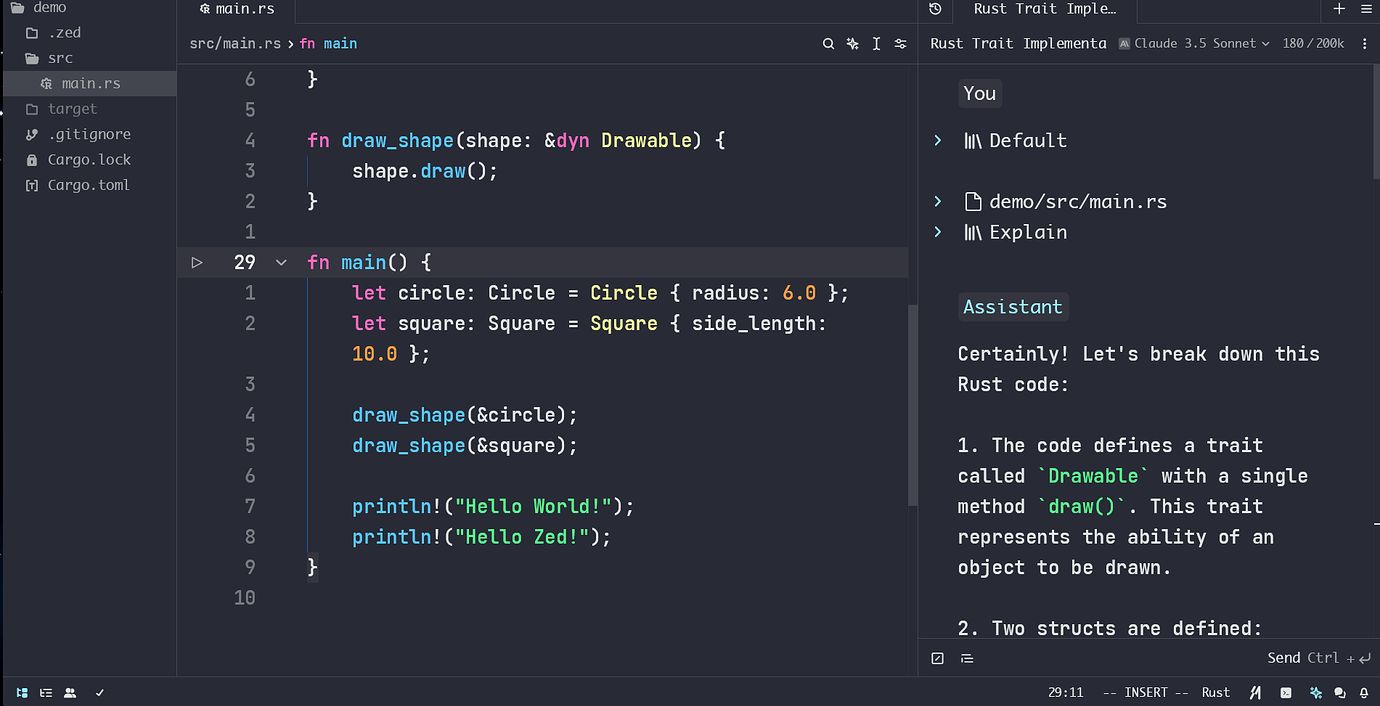Click the edit icon below the assistant message
Image resolution: width=1380 pixels, height=706 pixels.
pos(937,658)
